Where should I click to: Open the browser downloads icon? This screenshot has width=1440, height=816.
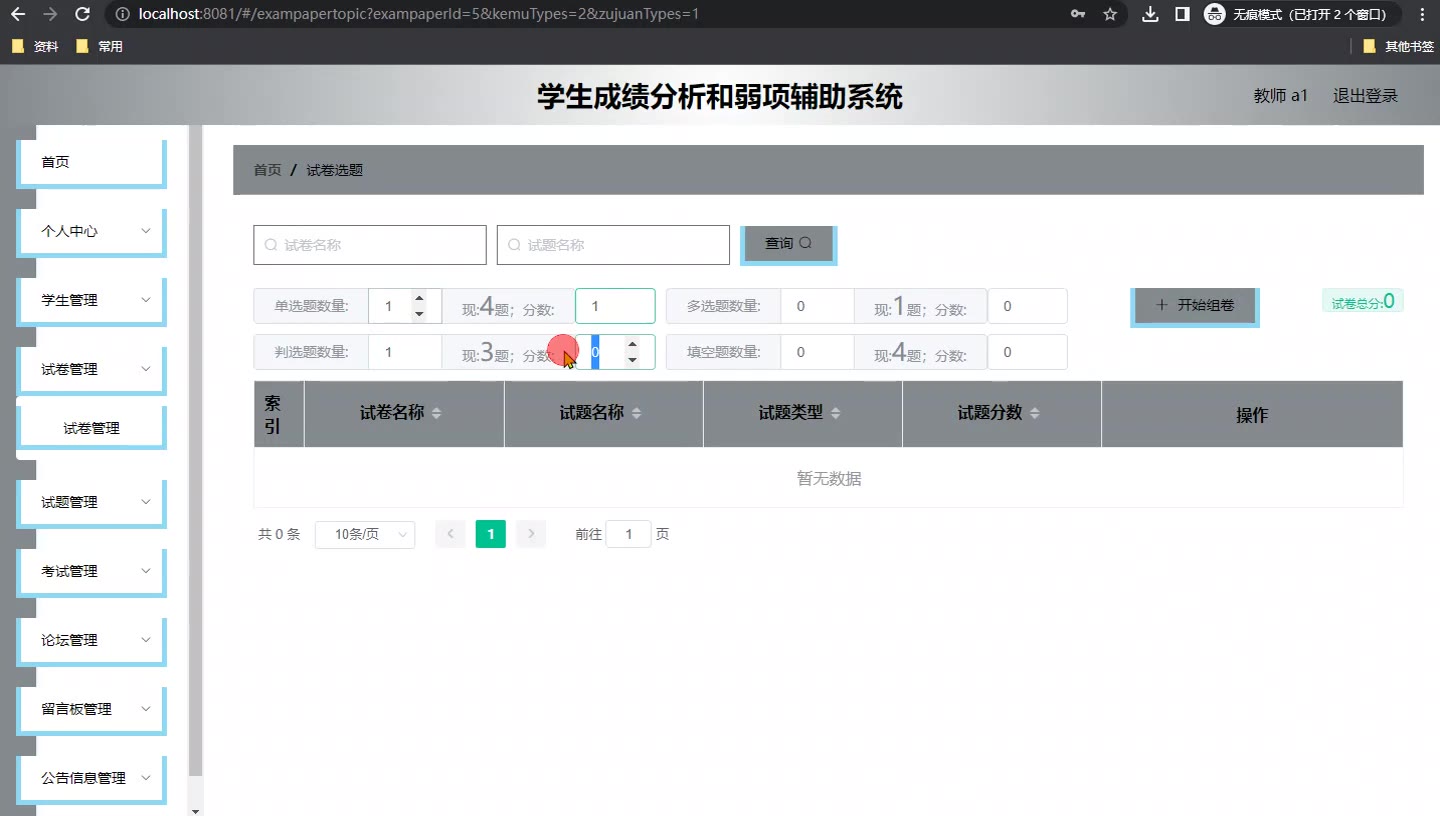1150,14
